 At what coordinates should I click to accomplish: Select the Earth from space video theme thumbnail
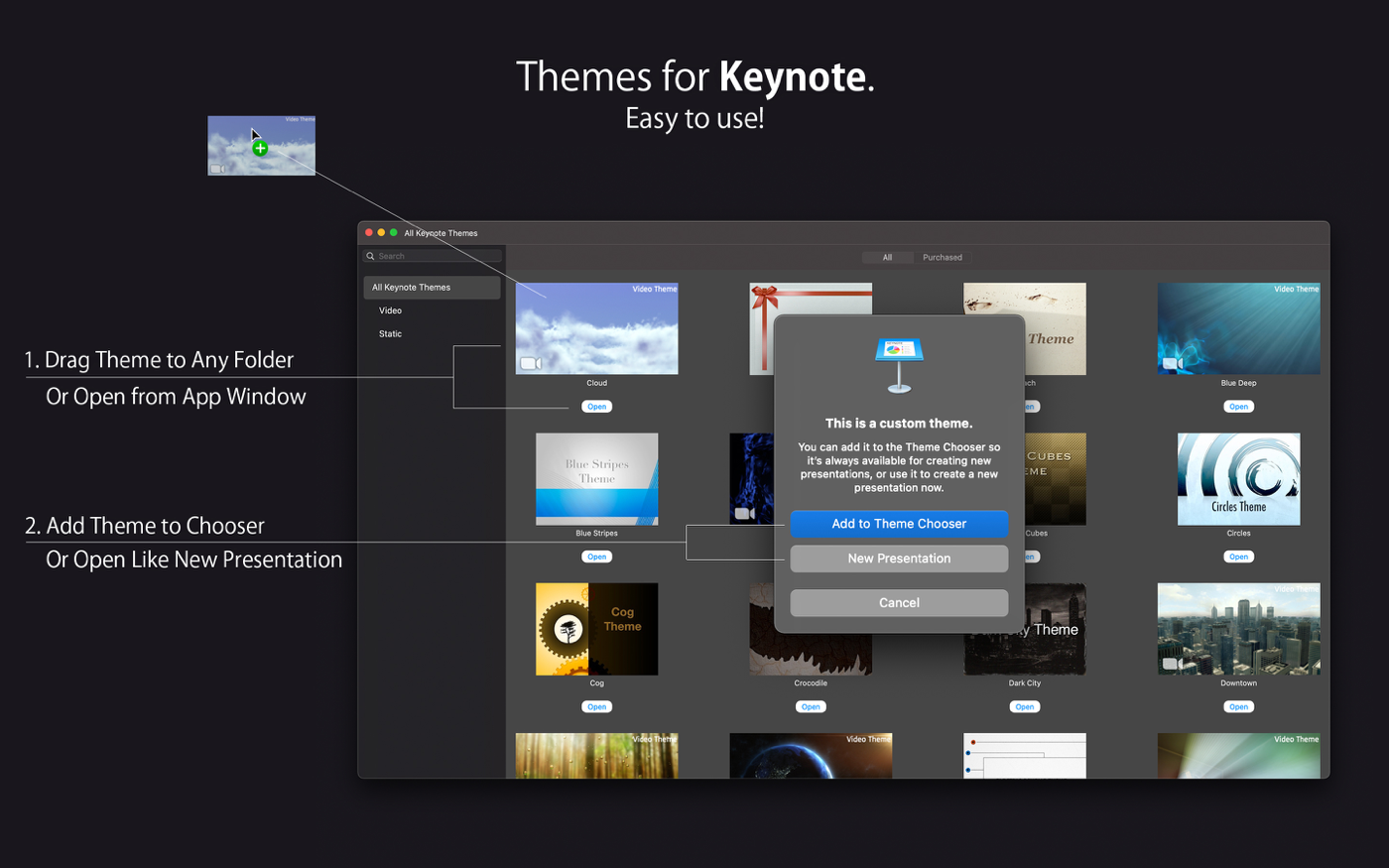click(x=811, y=756)
